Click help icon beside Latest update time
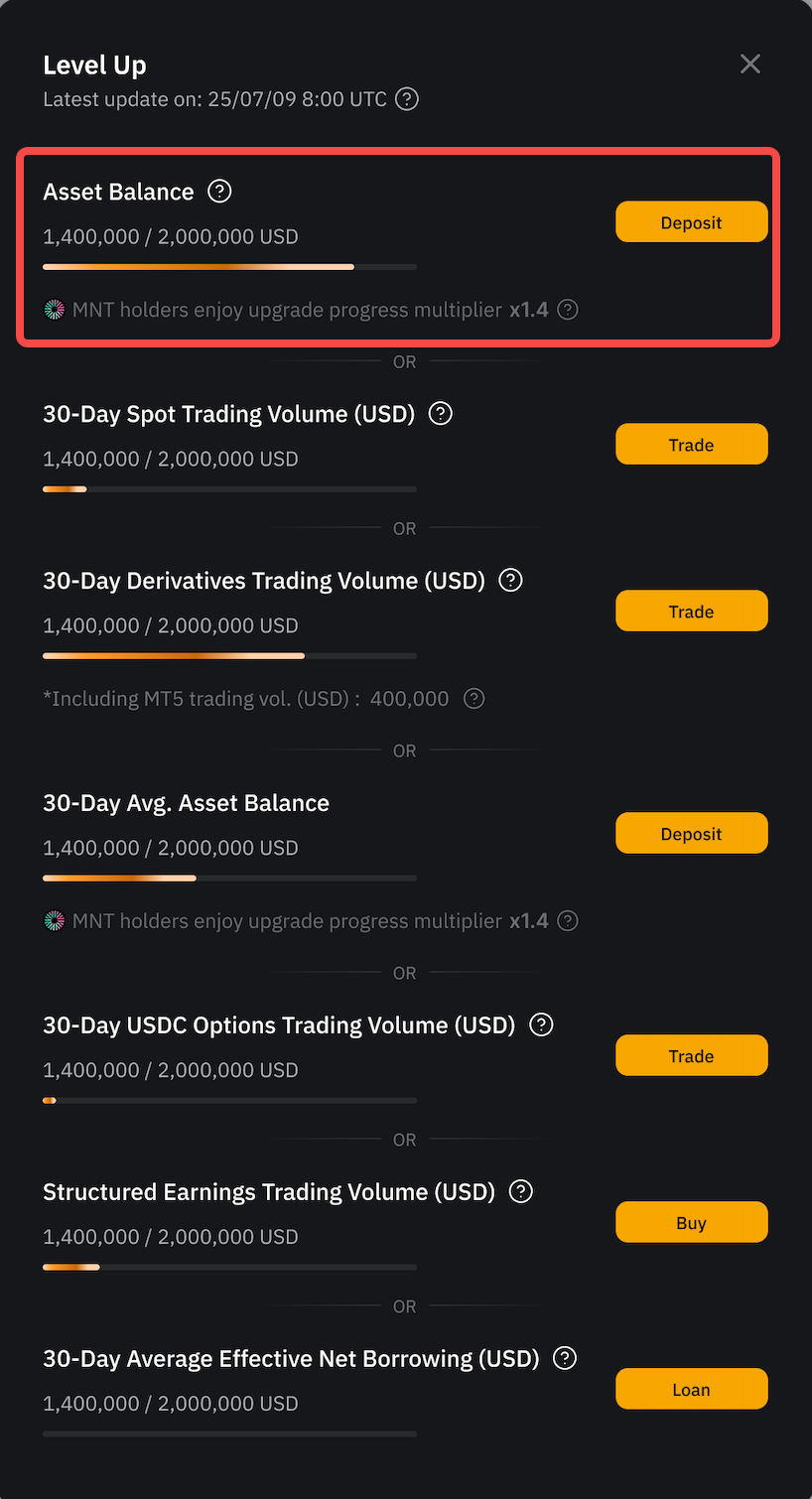This screenshot has height=1499, width=812. click(407, 99)
